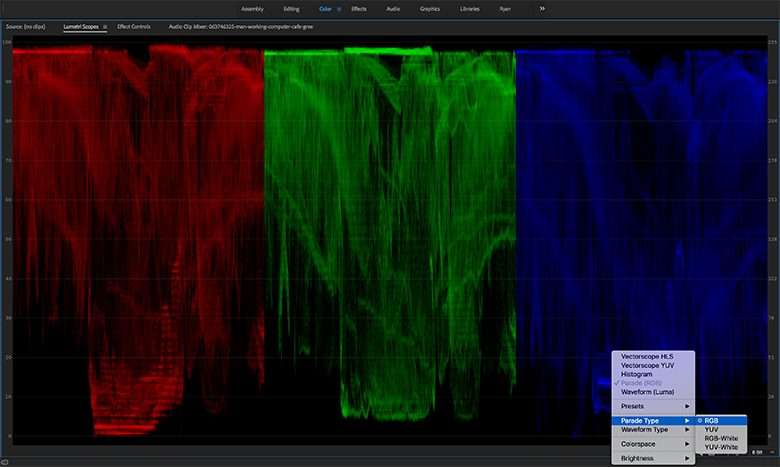The height and width of the screenshot is (467, 780).
Task: Switch to the Editing workspace
Action: [292, 9]
